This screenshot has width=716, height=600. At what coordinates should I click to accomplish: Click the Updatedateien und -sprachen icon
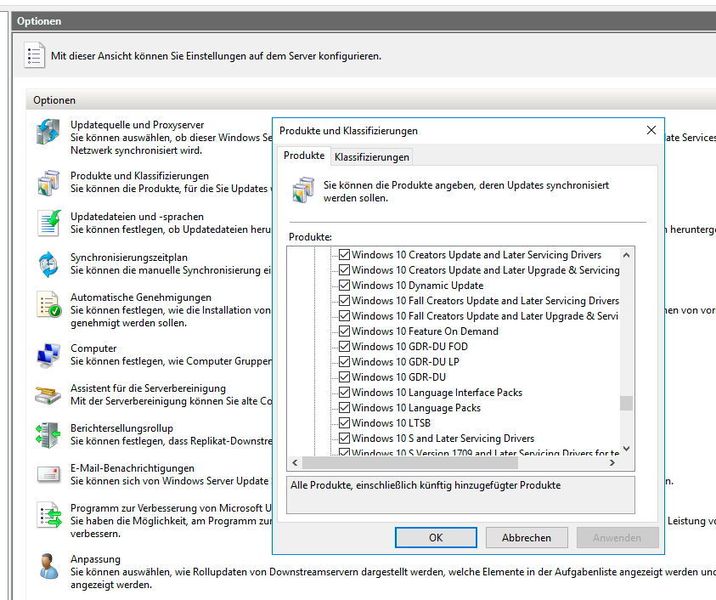[49, 223]
